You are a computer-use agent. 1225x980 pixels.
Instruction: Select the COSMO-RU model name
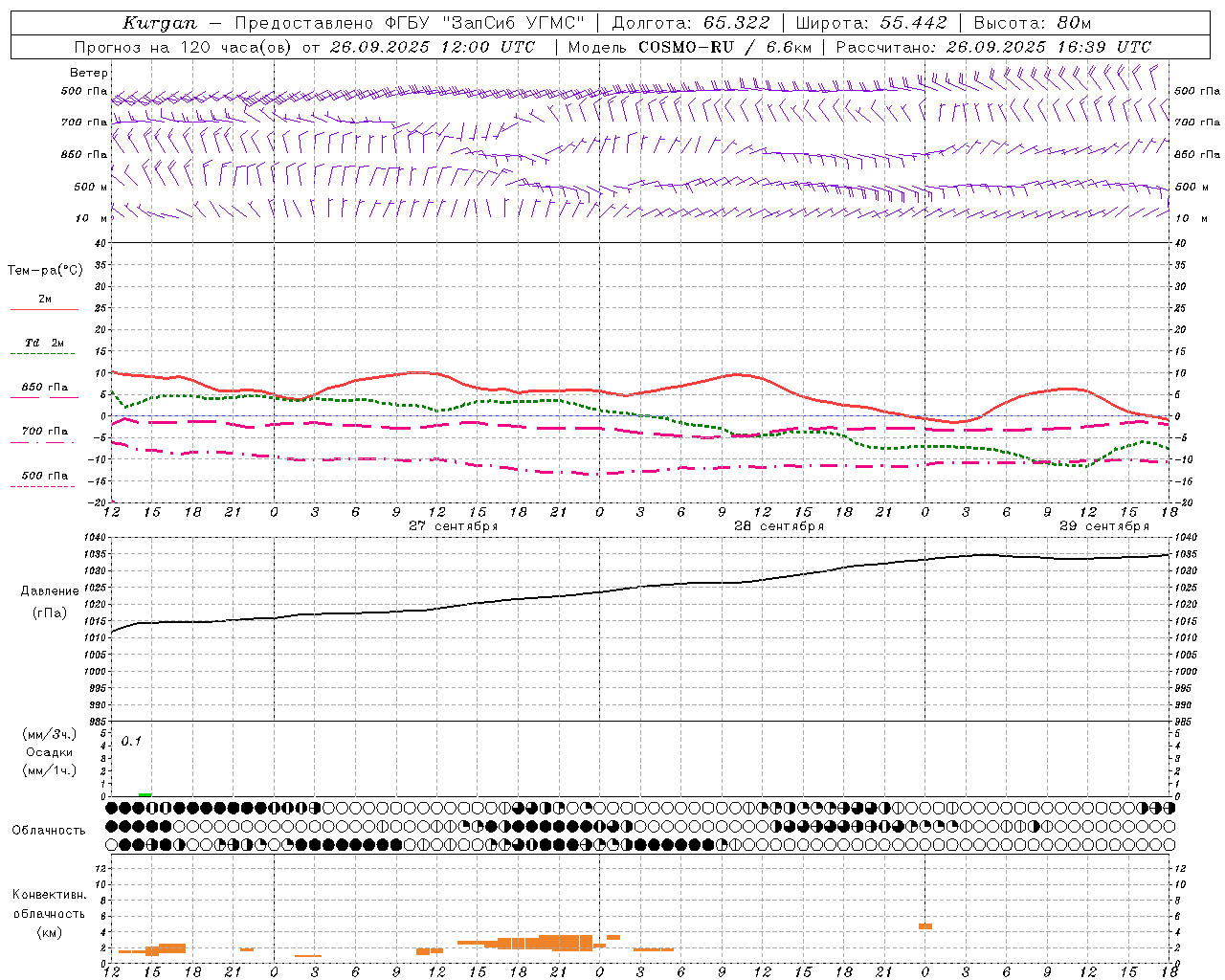686,47
